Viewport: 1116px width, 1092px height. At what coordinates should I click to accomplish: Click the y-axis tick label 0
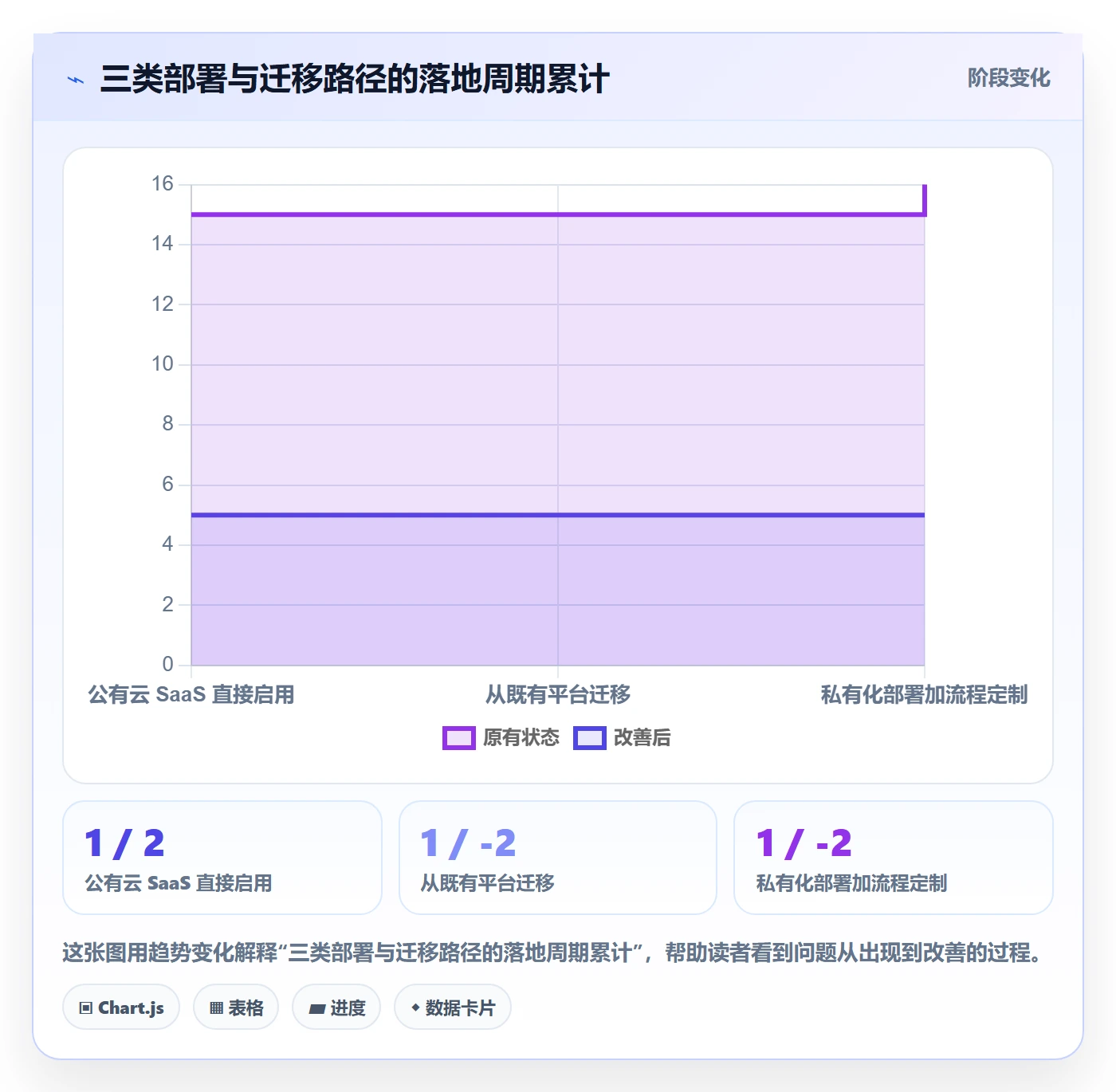pyautogui.click(x=167, y=665)
